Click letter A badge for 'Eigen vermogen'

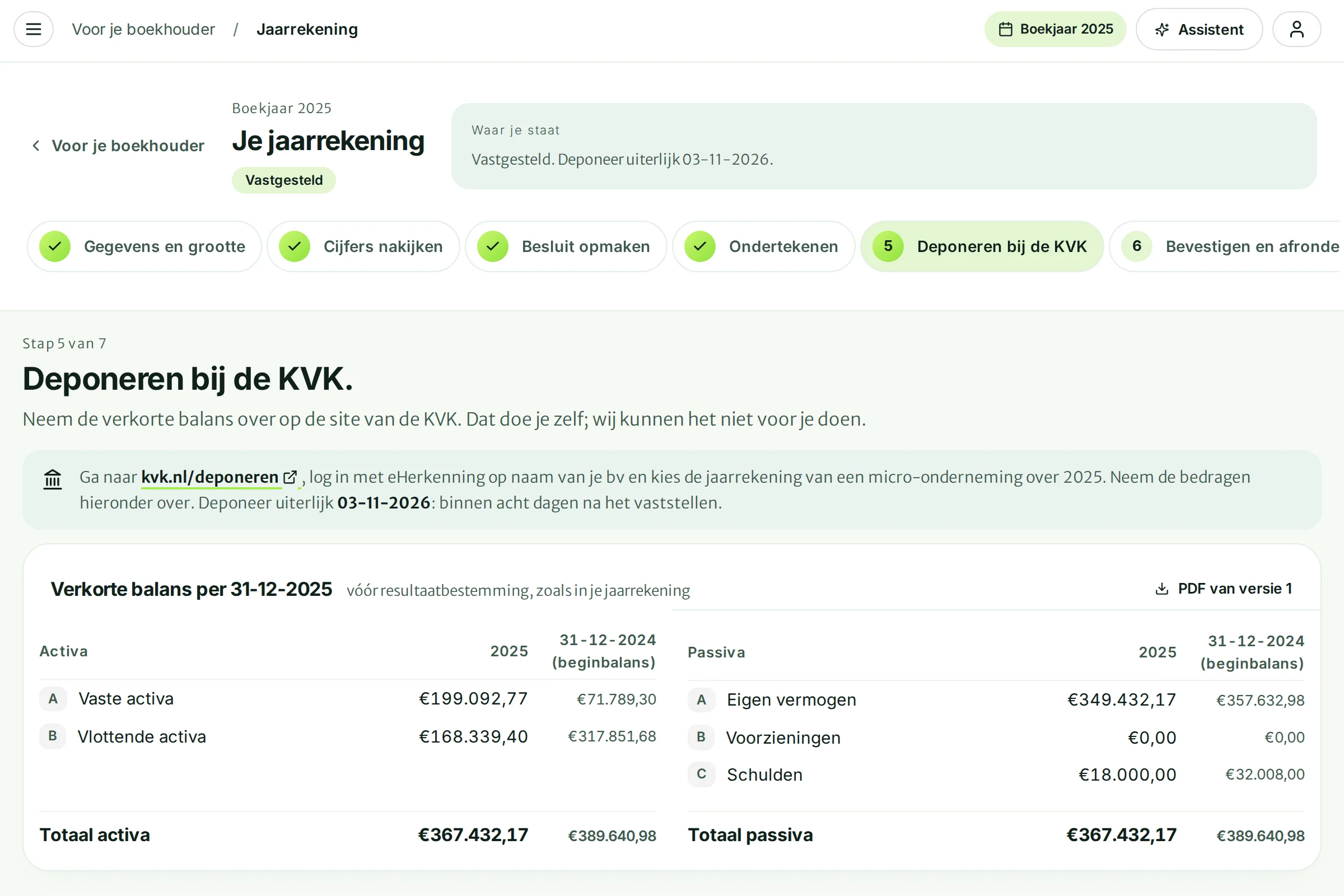click(x=702, y=699)
